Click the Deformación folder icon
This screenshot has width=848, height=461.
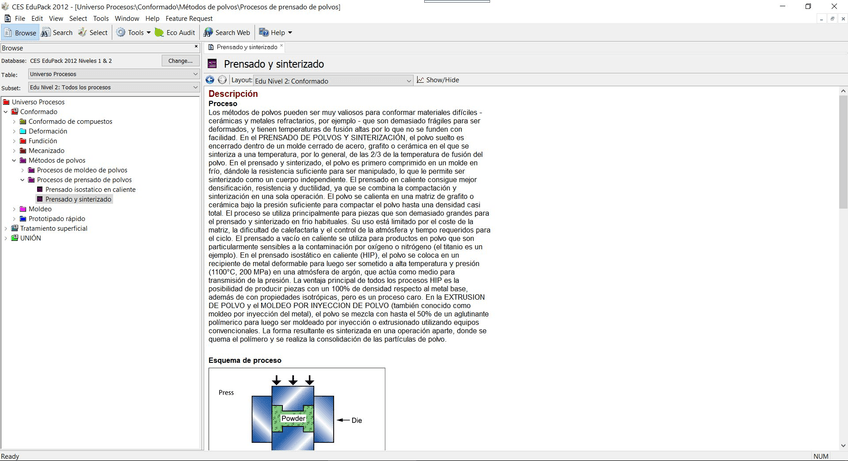point(23,131)
